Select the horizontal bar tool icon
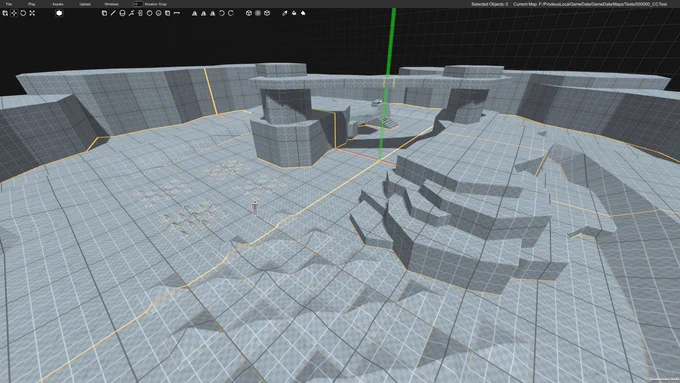 pyautogui.click(x=177, y=13)
